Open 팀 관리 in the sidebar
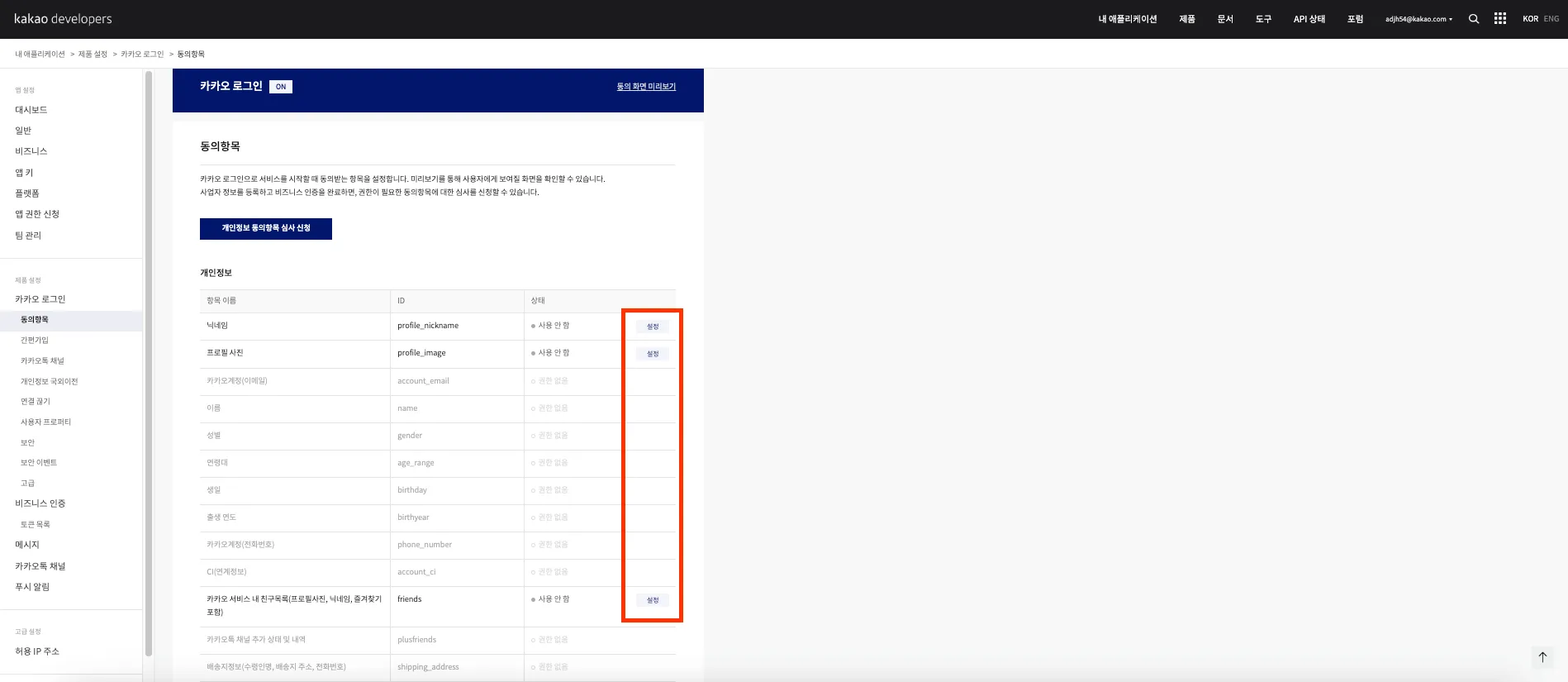 click(28, 236)
